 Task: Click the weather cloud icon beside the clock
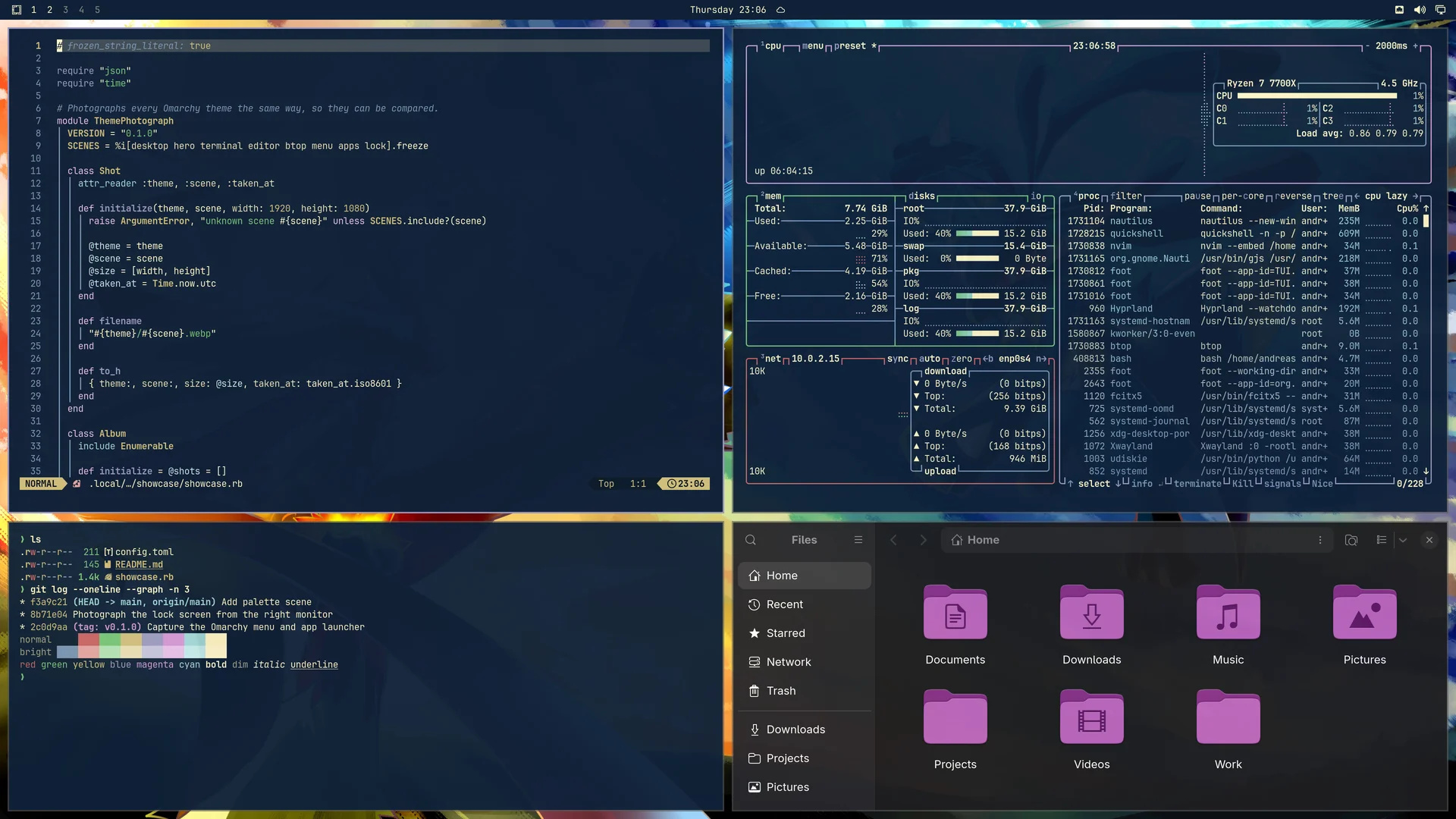tap(780, 10)
